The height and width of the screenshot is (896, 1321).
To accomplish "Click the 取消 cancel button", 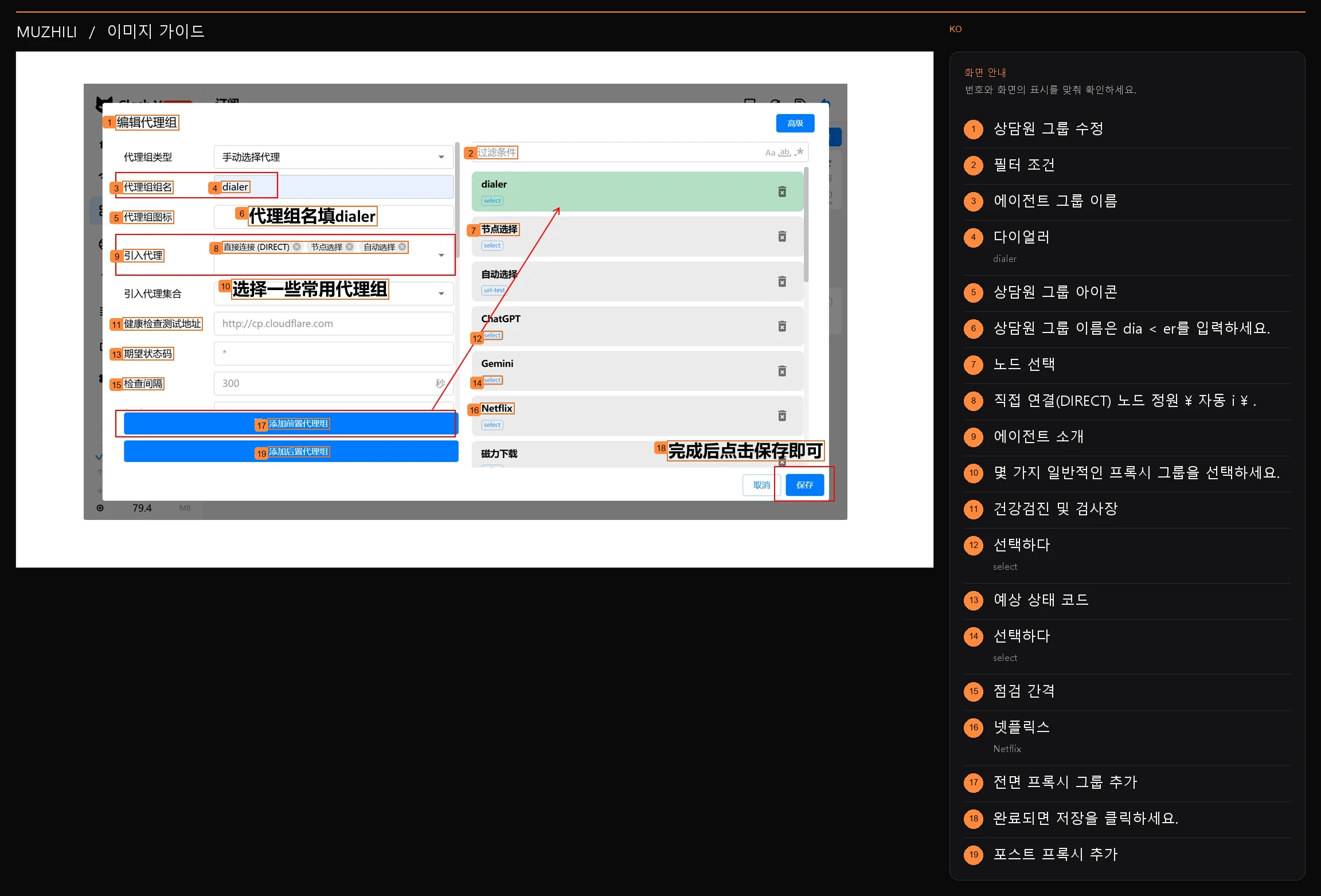I will coord(761,485).
